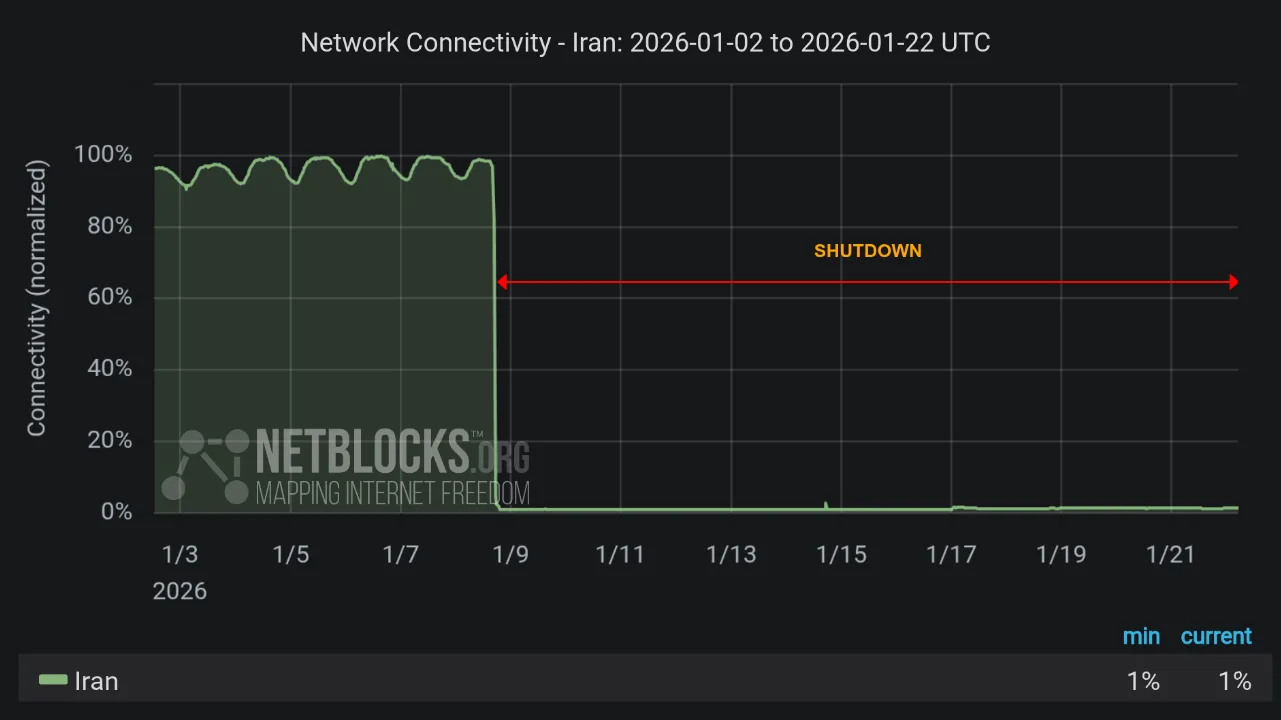The height and width of the screenshot is (720, 1281).
Task: Click the NetBlocks network graph logo icon
Action: click(x=205, y=465)
